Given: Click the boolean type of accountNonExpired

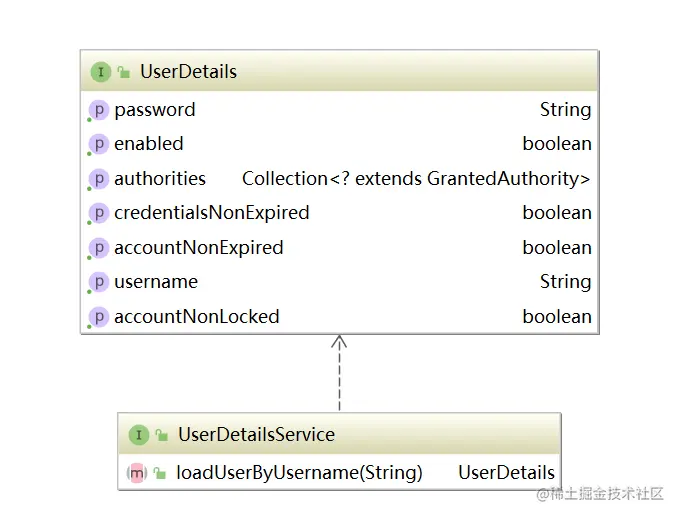Looking at the screenshot, I should pos(557,248).
